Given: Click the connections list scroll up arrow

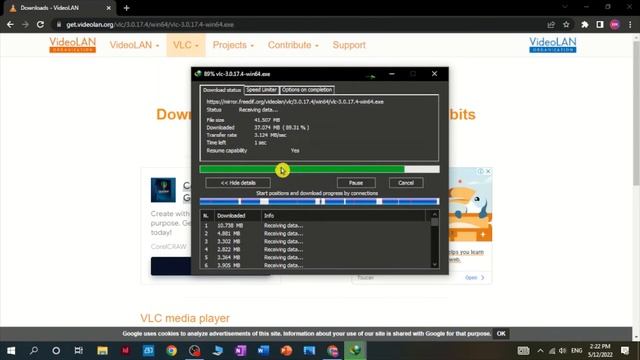Looking at the screenshot, I should (435, 214).
